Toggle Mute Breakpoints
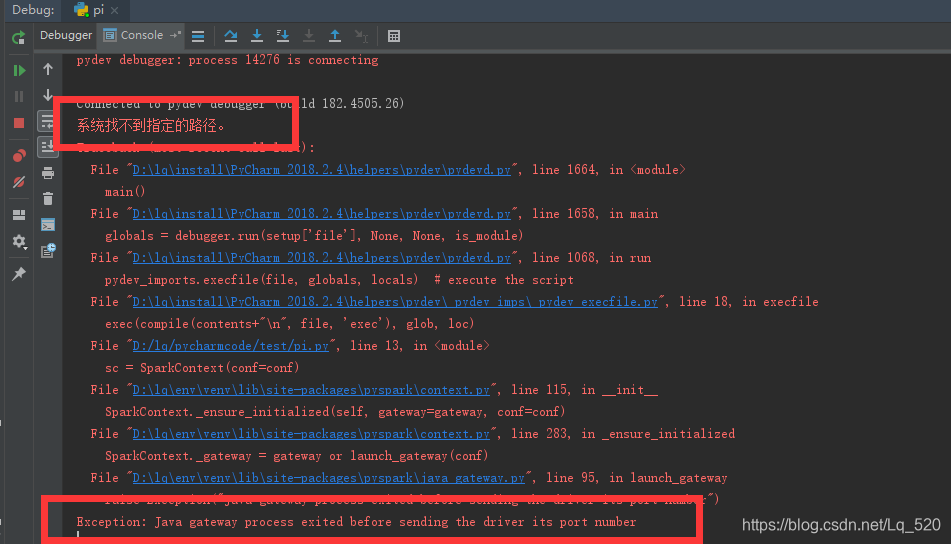This screenshot has width=951, height=544. (x=19, y=182)
